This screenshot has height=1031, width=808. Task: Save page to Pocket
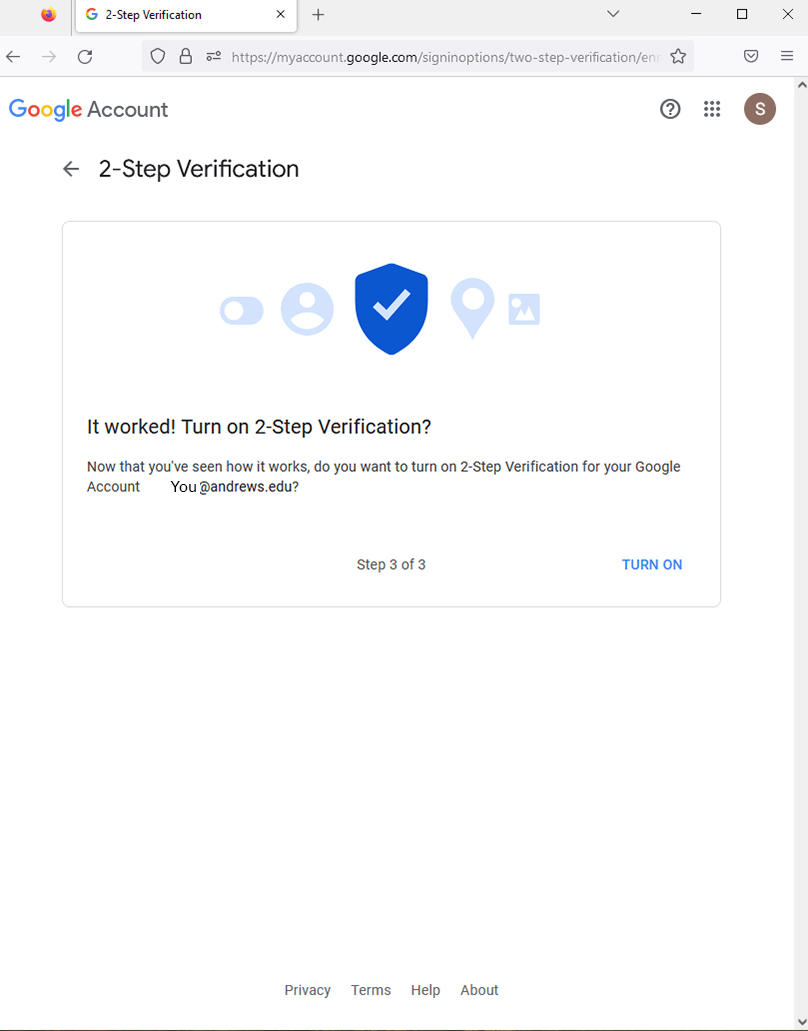click(751, 56)
